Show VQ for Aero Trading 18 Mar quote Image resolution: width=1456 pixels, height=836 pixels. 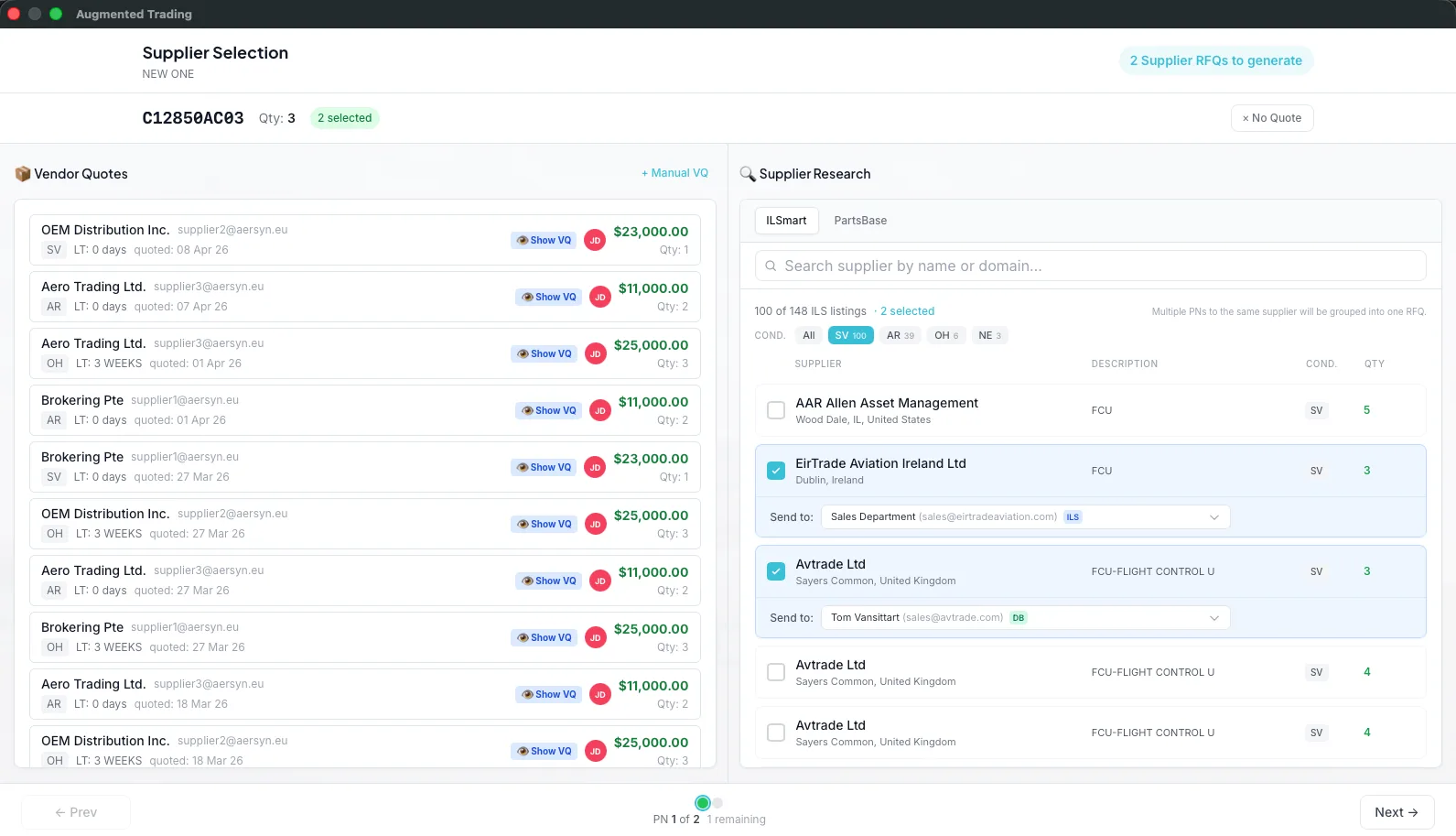tap(548, 694)
